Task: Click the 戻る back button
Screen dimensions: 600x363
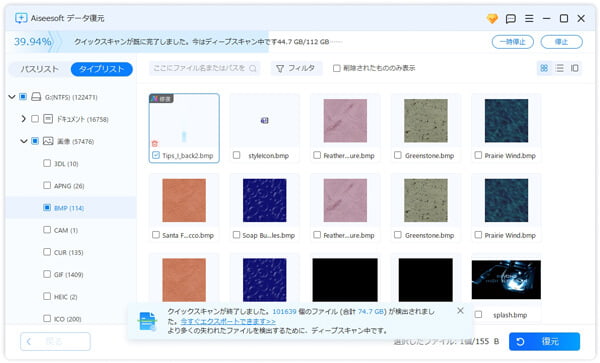Action: click(55, 341)
